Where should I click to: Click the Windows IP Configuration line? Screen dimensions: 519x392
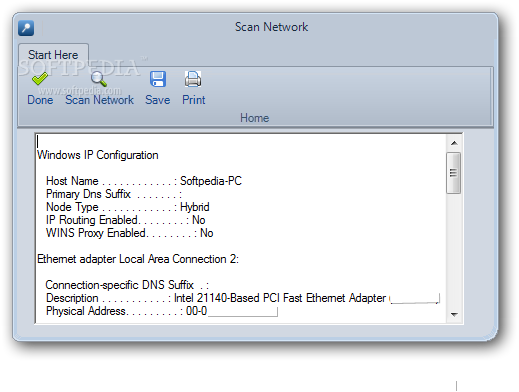tap(98, 155)
